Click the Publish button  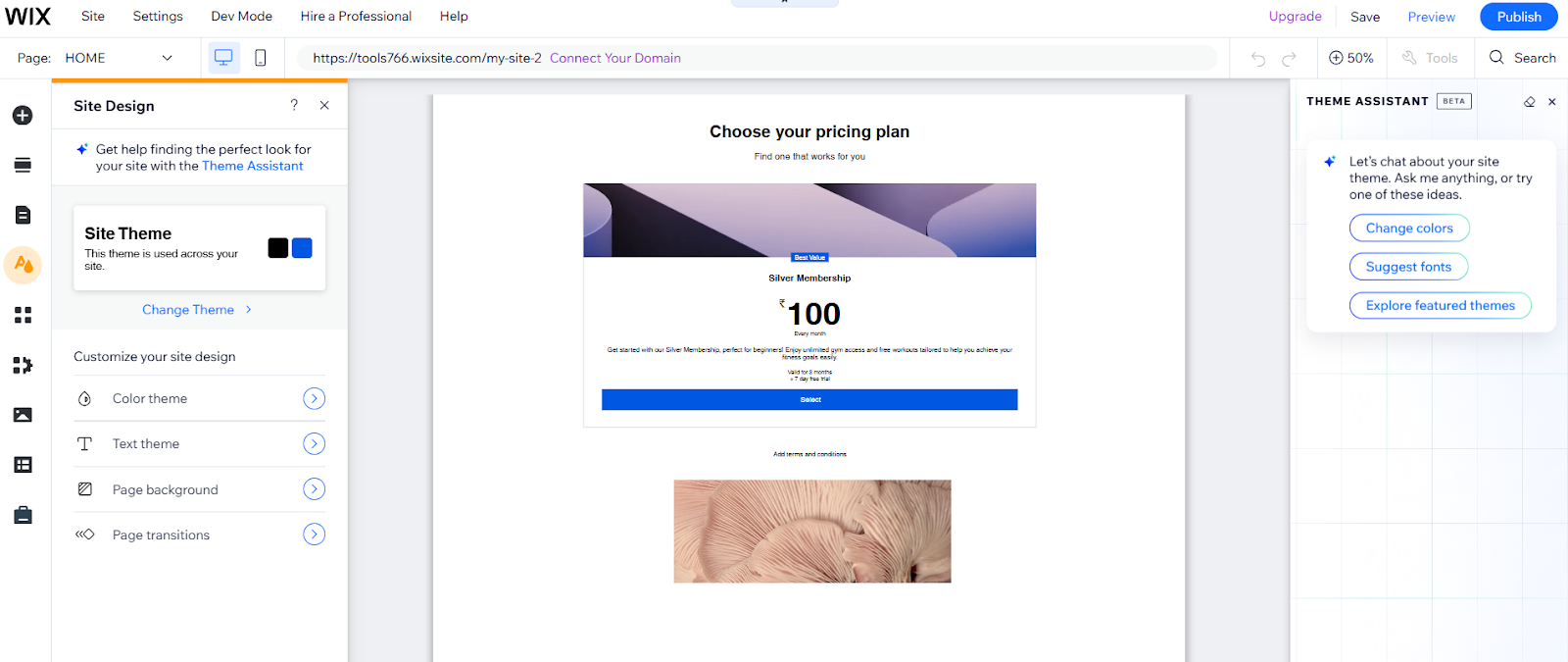(x=1518, y=17)
